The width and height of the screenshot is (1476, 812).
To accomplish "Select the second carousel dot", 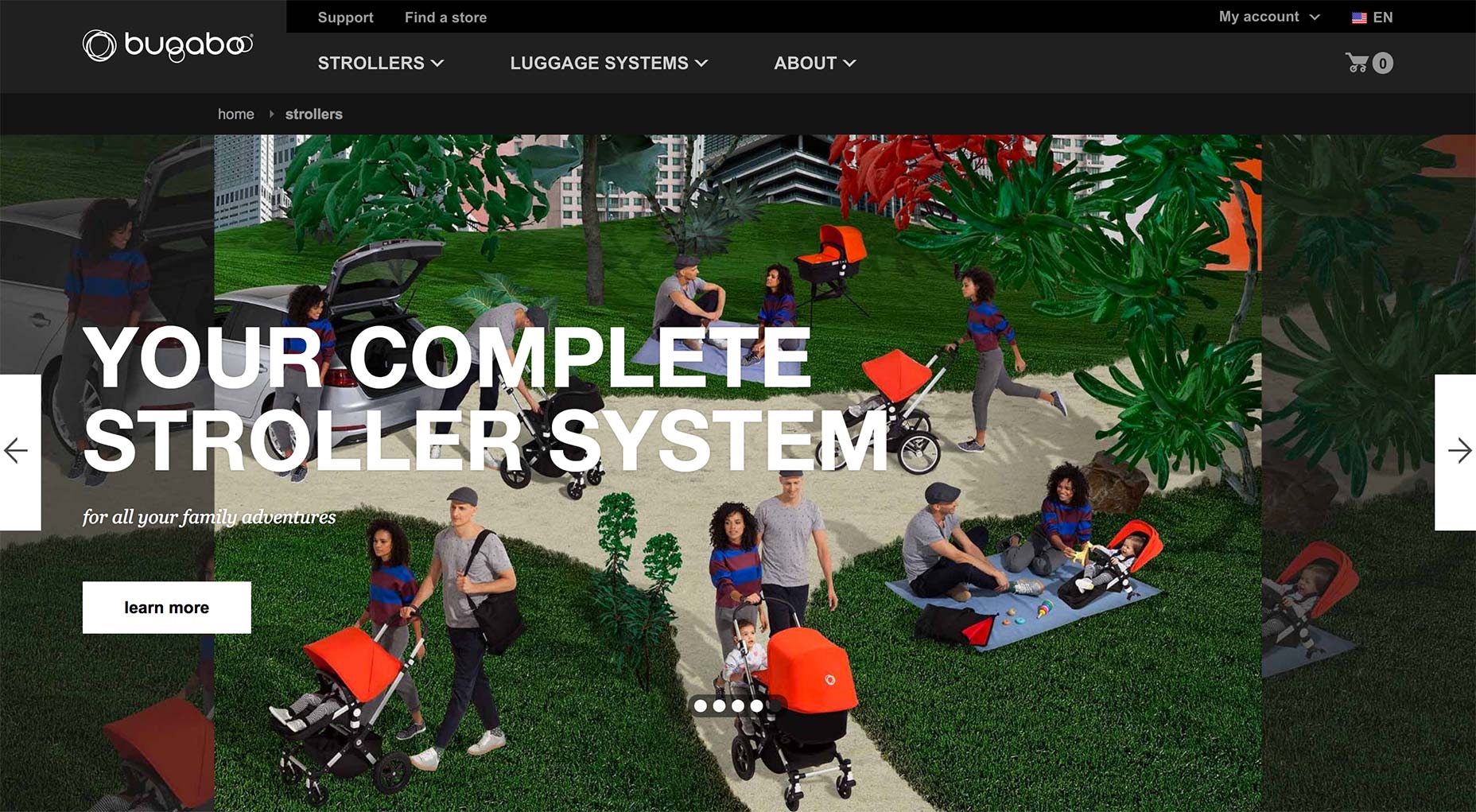I will click(719, 705).
